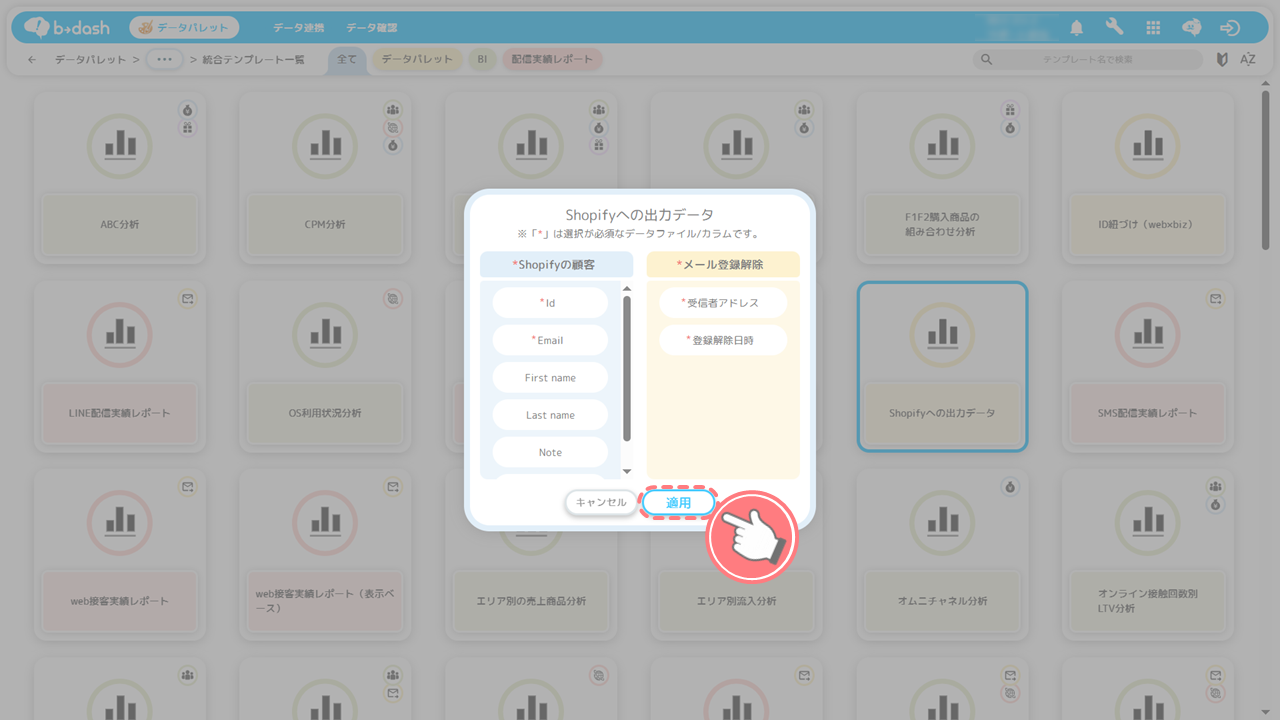Click the mail badge on SMS配信実績レポート card
Viewport: 1280px width, 720px height.
click(1215, 298)
